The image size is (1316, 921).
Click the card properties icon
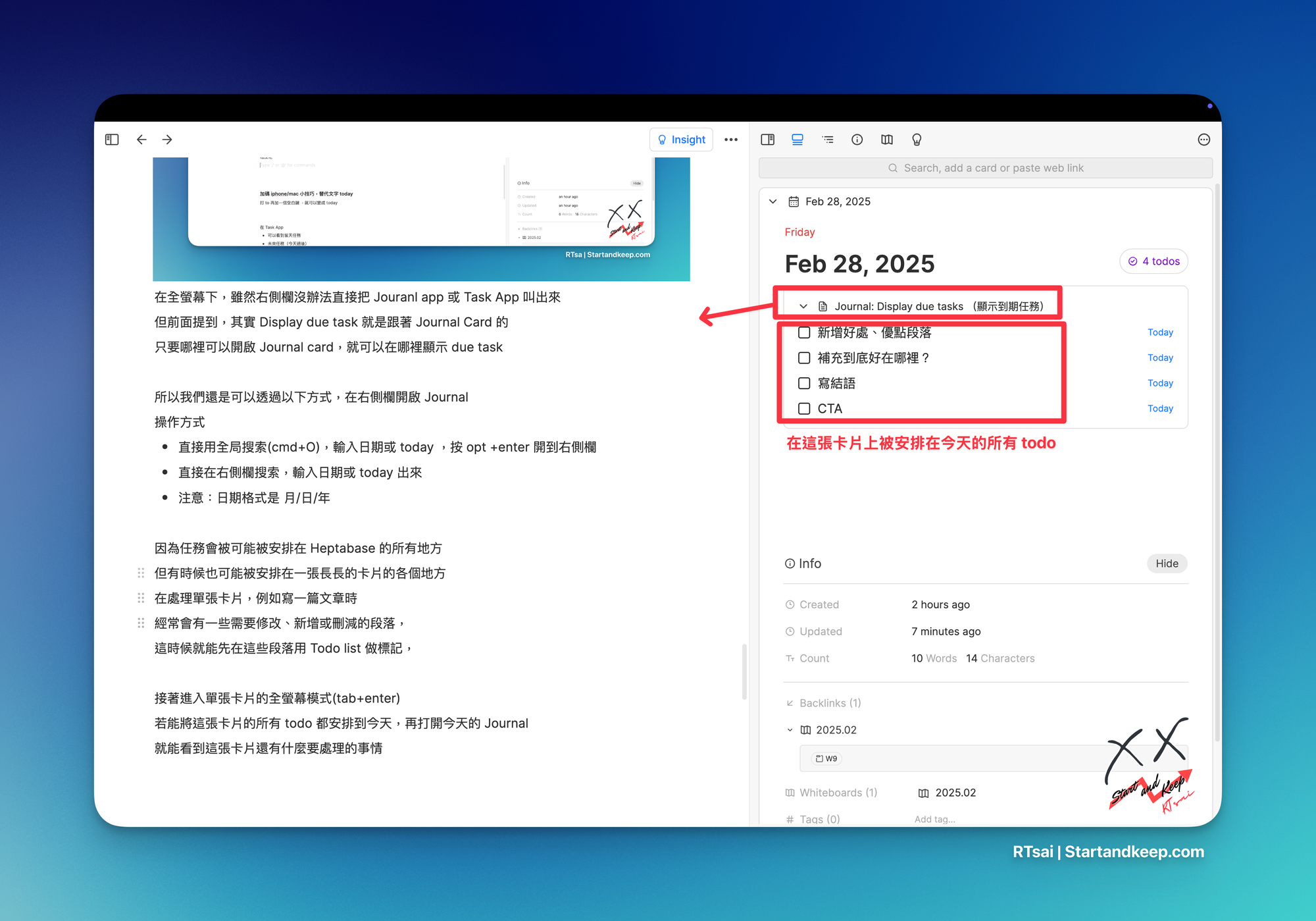[858, 140]
